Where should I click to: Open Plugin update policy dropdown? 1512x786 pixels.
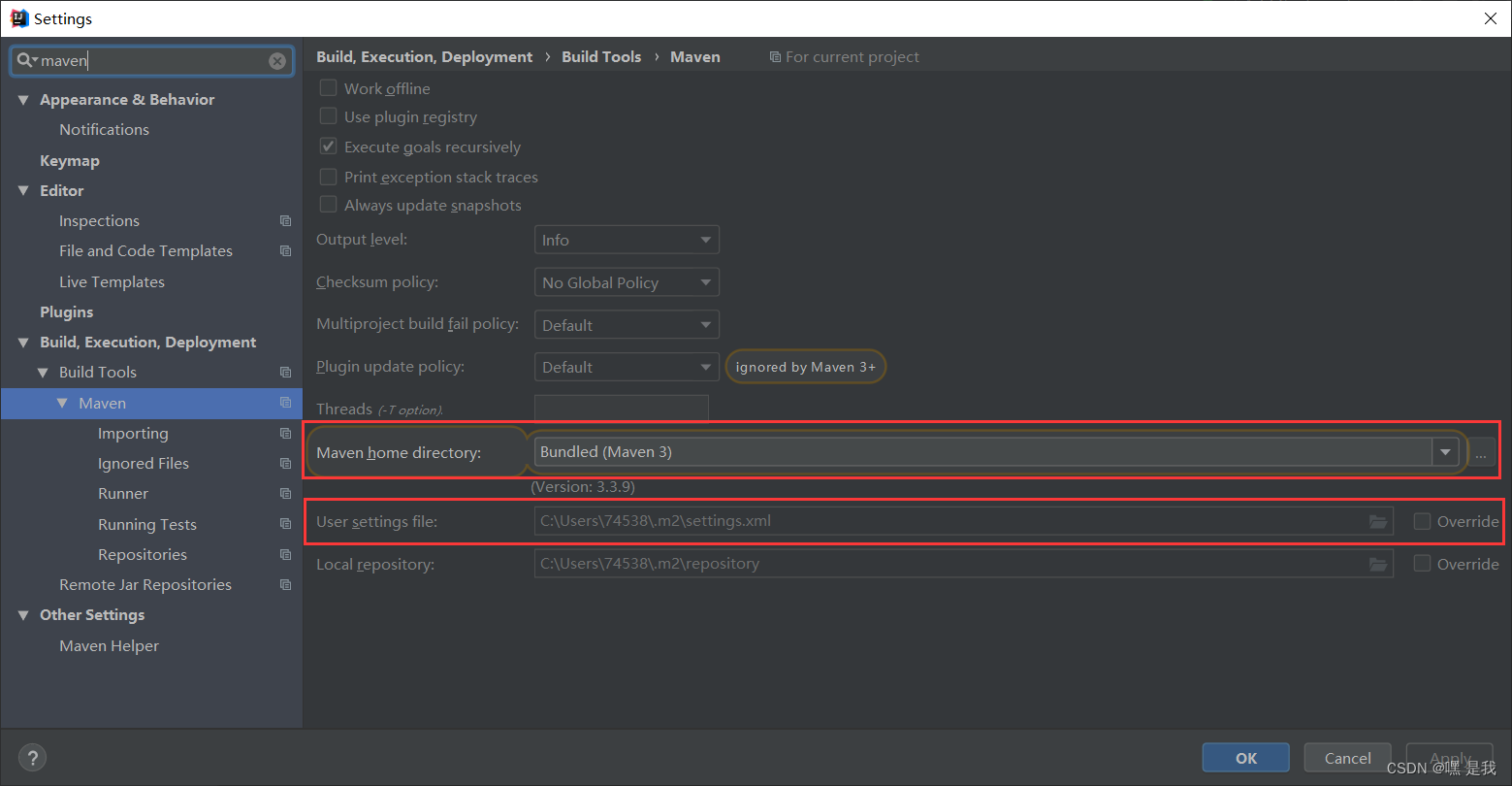627,367
